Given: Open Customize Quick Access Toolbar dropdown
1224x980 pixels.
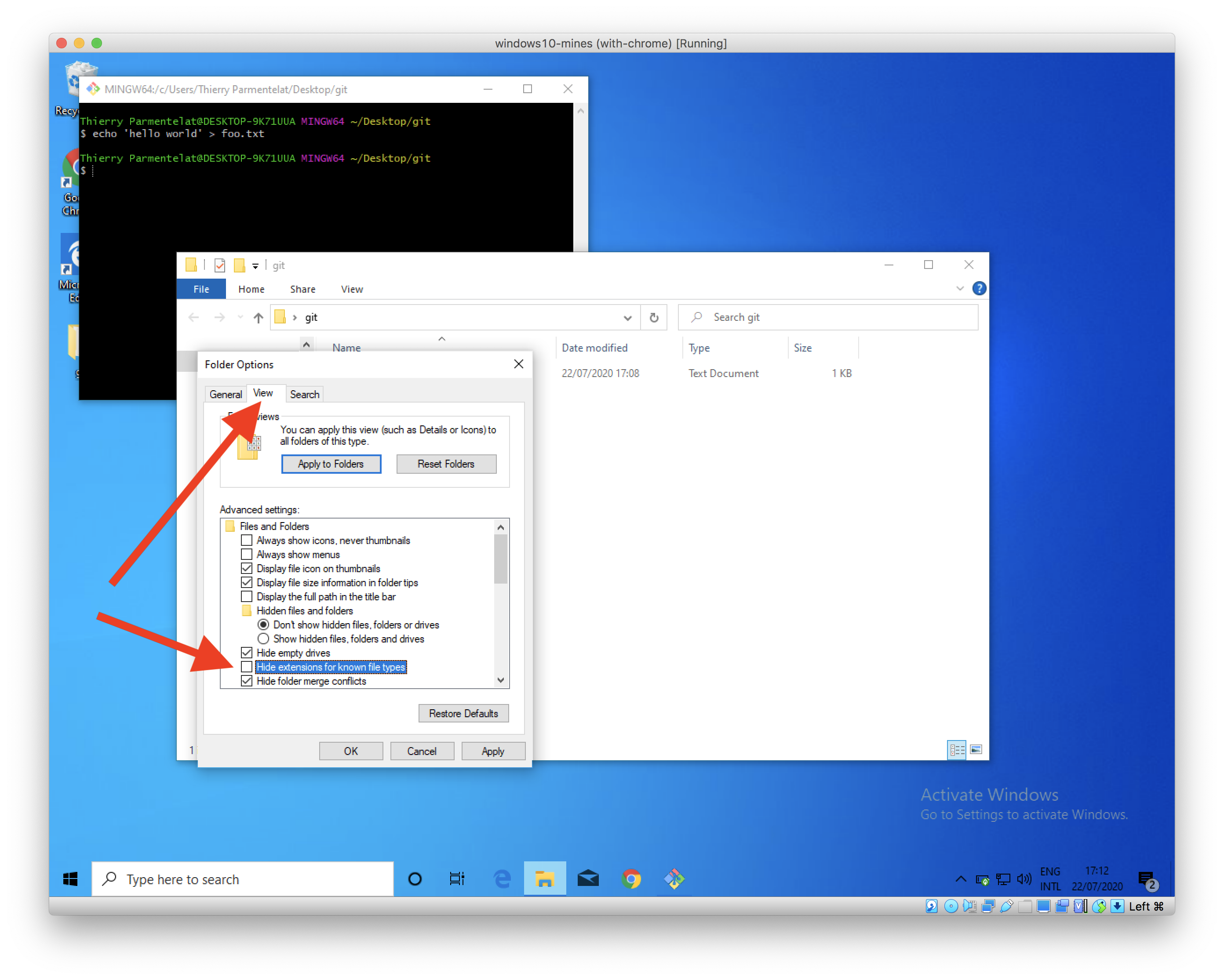Looking at the screenshot, I should [255, 265].
